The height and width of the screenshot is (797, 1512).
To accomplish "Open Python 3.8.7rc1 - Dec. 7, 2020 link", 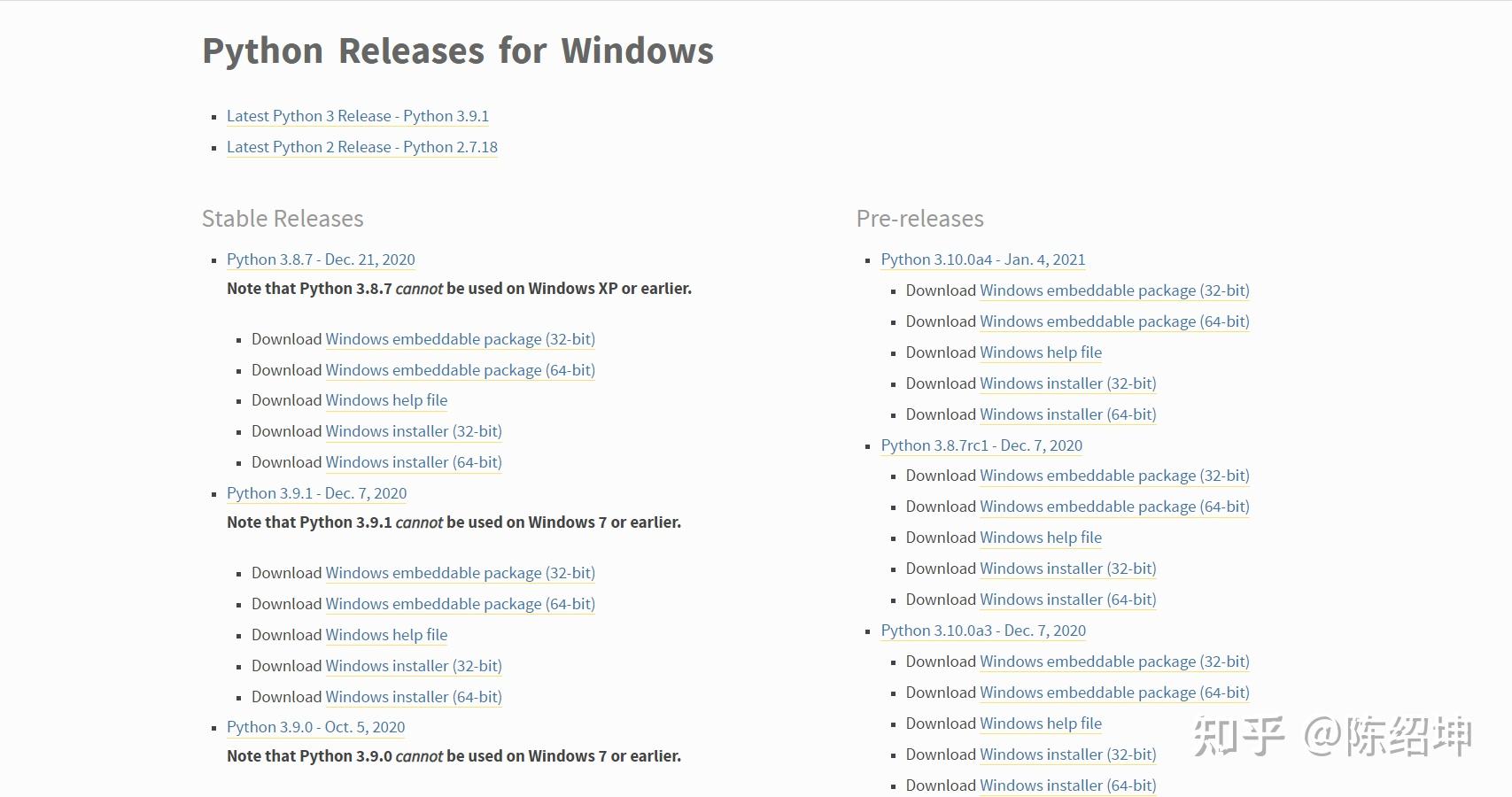I will [981, 445].
